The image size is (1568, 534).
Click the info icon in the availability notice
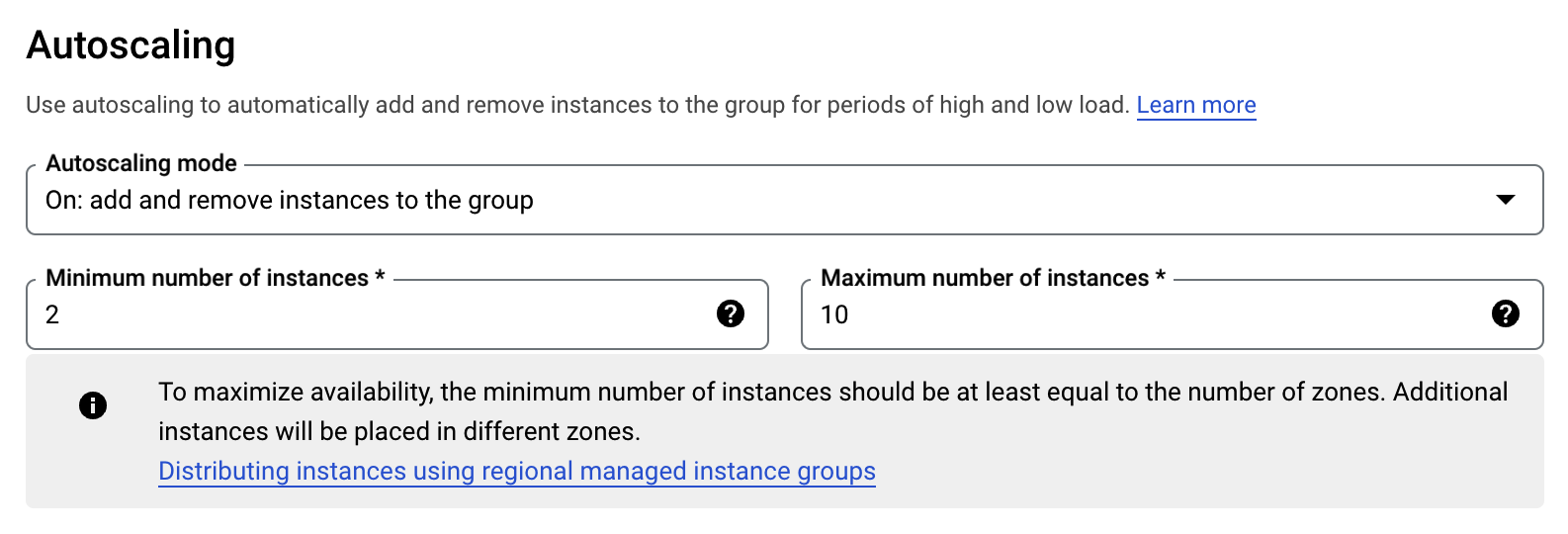[93, 405]
